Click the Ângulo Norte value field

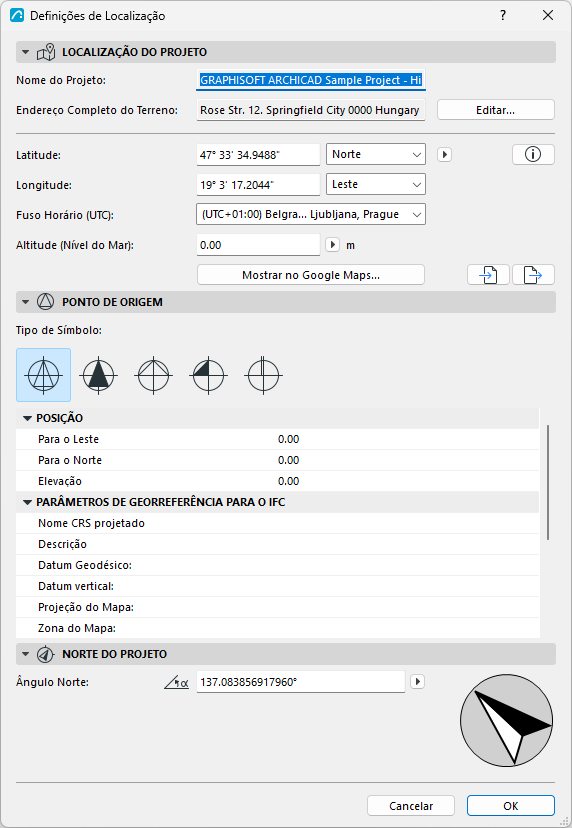pyautogui.click(x=301, y=682)
